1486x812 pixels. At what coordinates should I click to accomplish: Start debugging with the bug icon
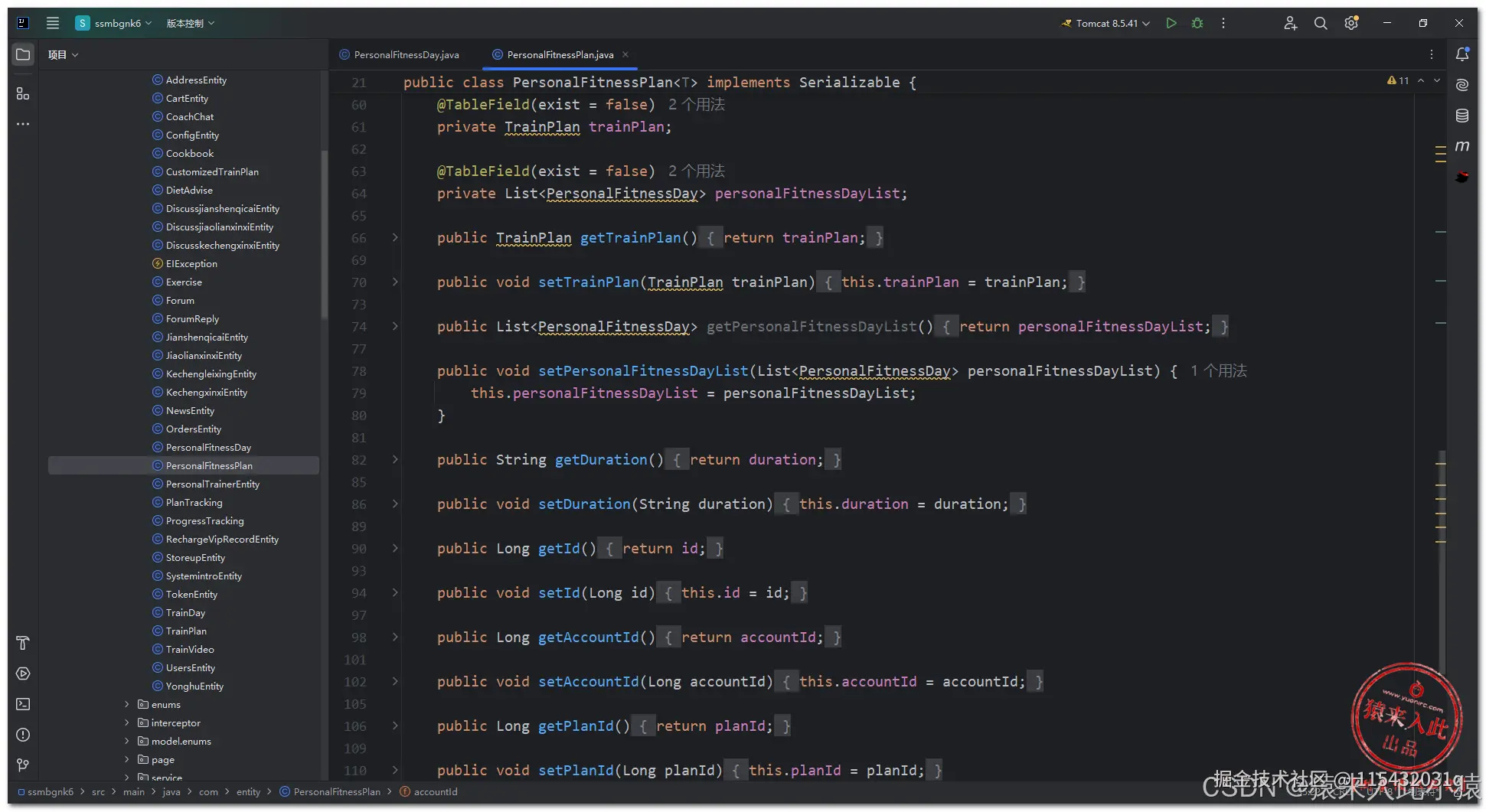1197,23
